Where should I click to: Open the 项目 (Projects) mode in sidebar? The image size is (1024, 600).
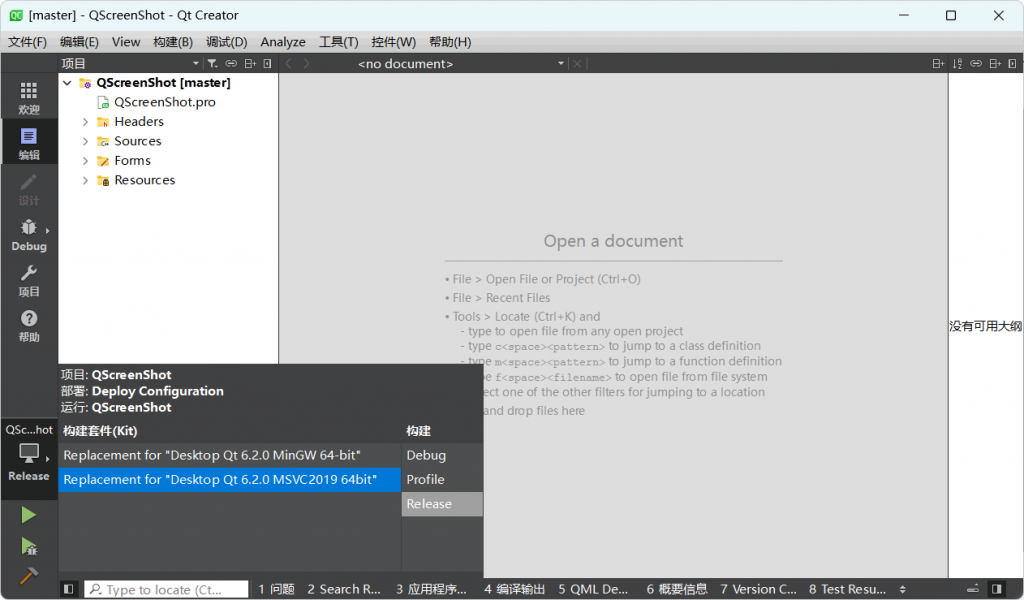29,280
